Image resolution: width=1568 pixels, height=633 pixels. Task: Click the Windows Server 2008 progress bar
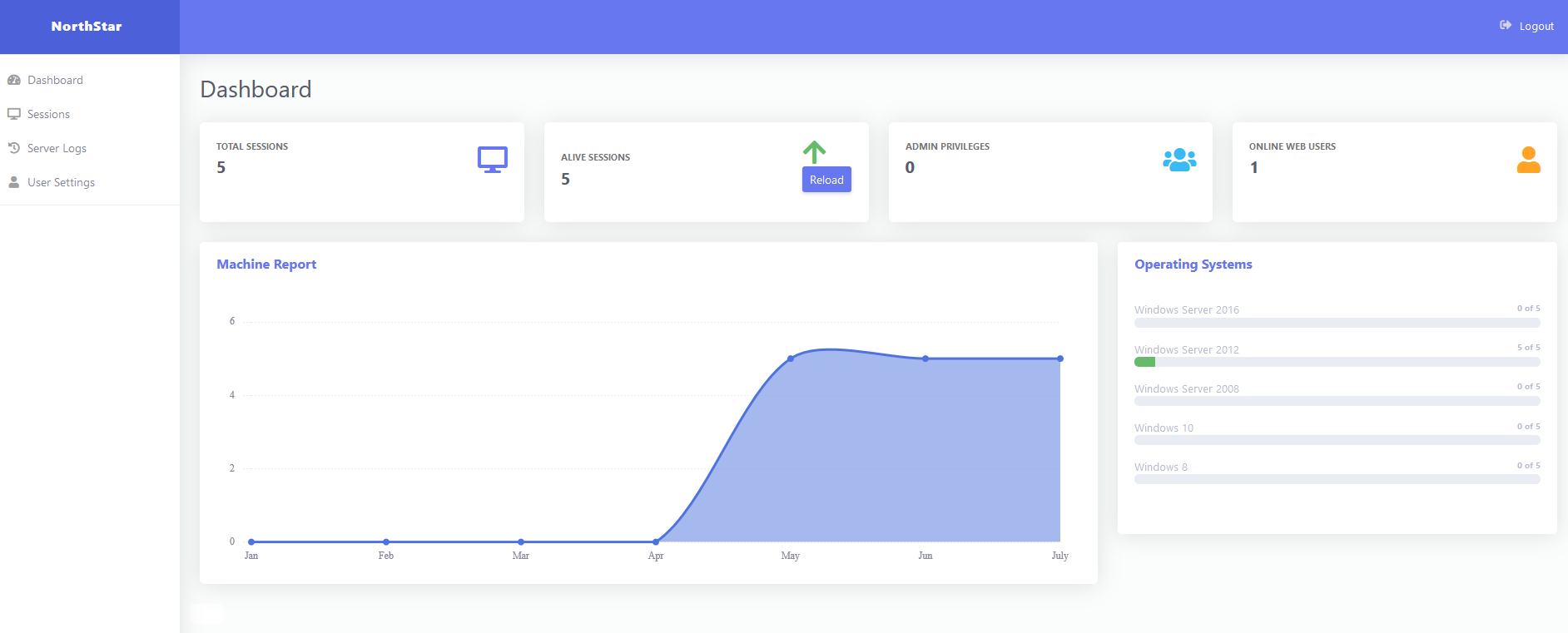click(1337, 401)
